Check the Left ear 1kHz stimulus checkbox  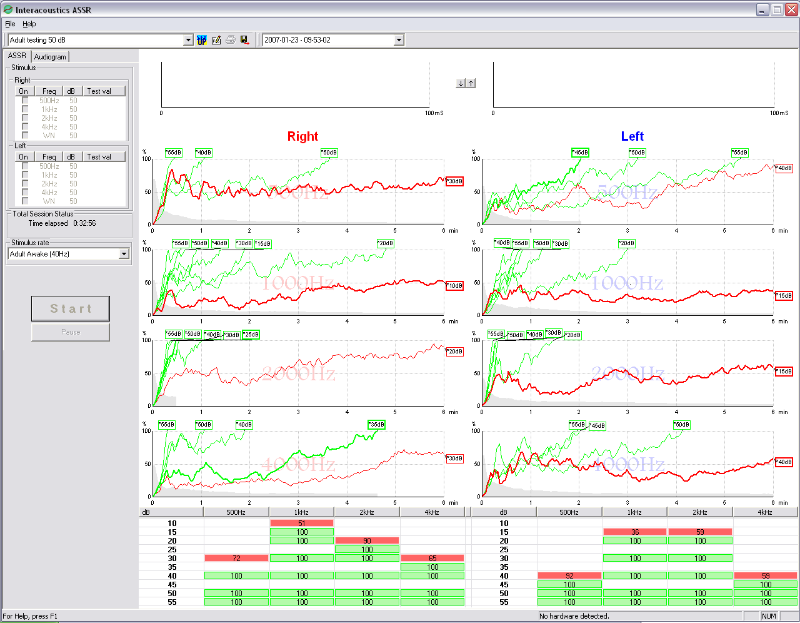coord(25,175)
